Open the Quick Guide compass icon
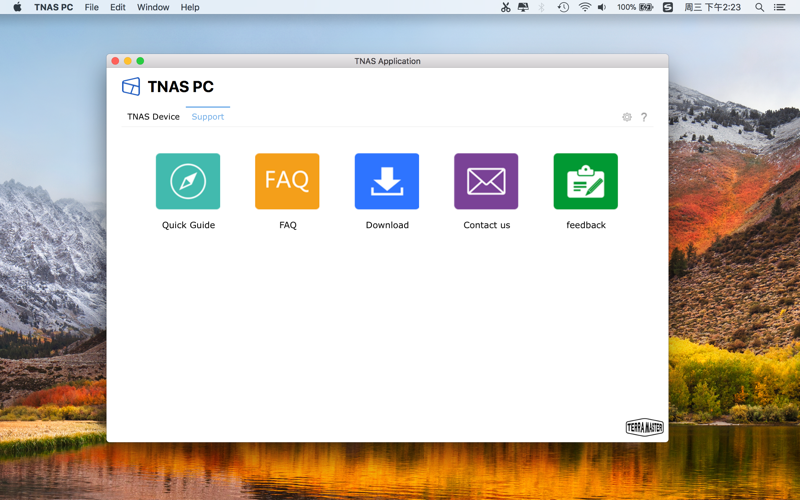 (x=188, y=181)
